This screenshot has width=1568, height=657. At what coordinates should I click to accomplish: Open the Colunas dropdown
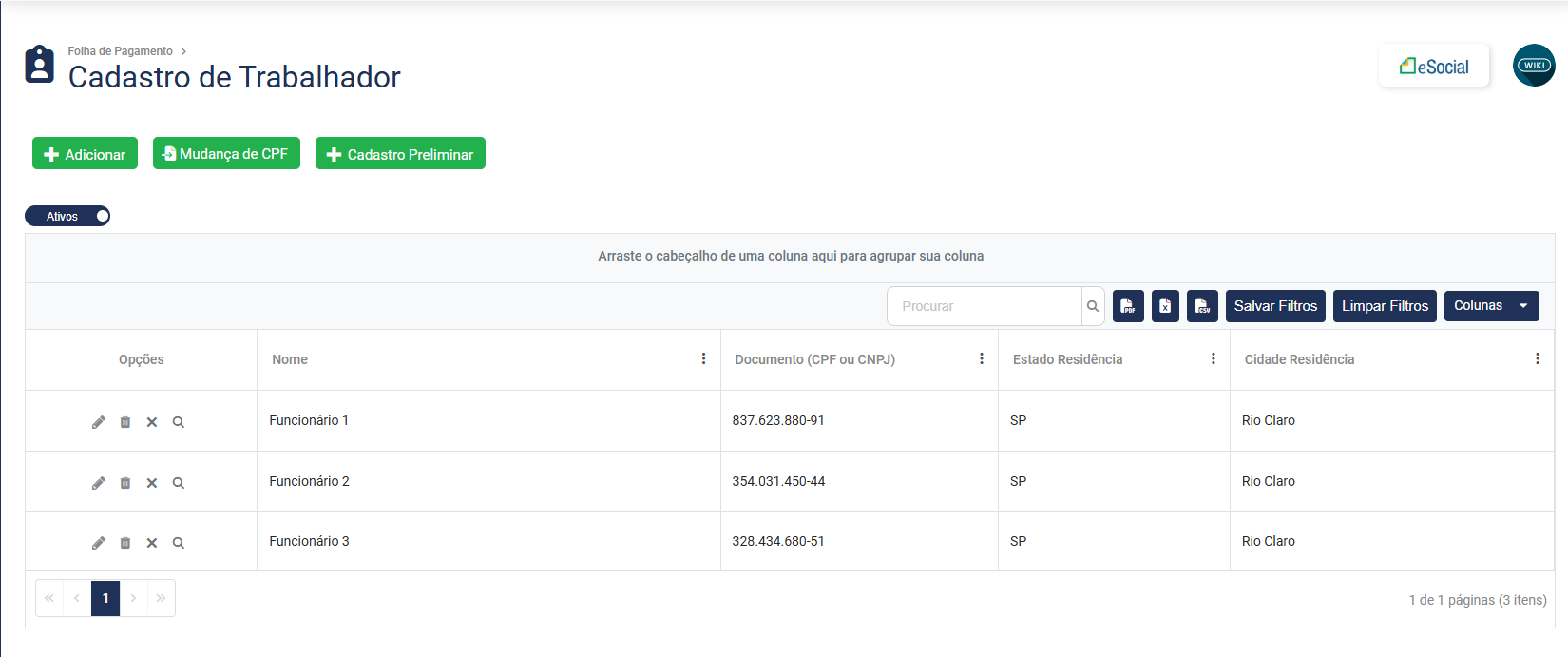(x=1491, y=306)
